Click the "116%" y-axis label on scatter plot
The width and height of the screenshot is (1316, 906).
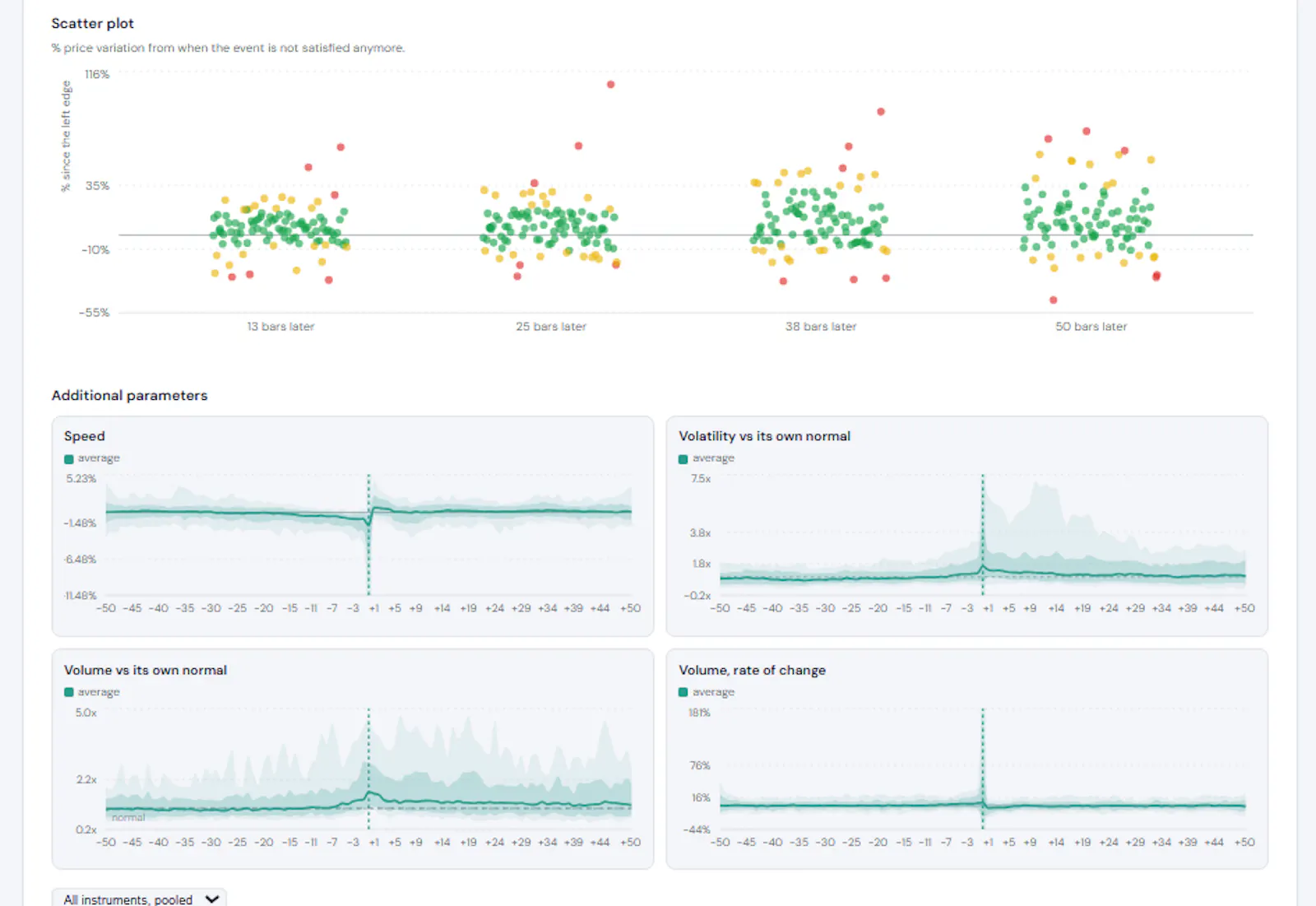(97, 74)
